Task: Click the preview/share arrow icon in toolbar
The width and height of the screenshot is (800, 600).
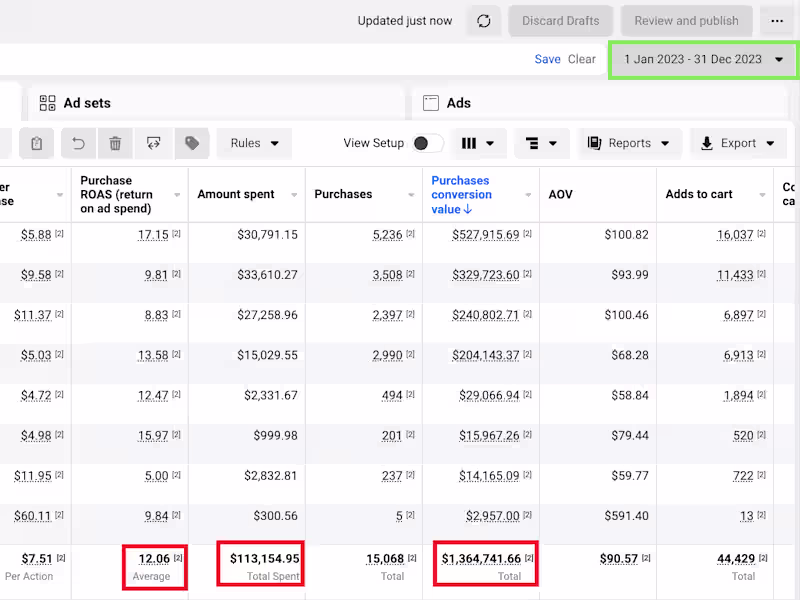Action: 153,143
